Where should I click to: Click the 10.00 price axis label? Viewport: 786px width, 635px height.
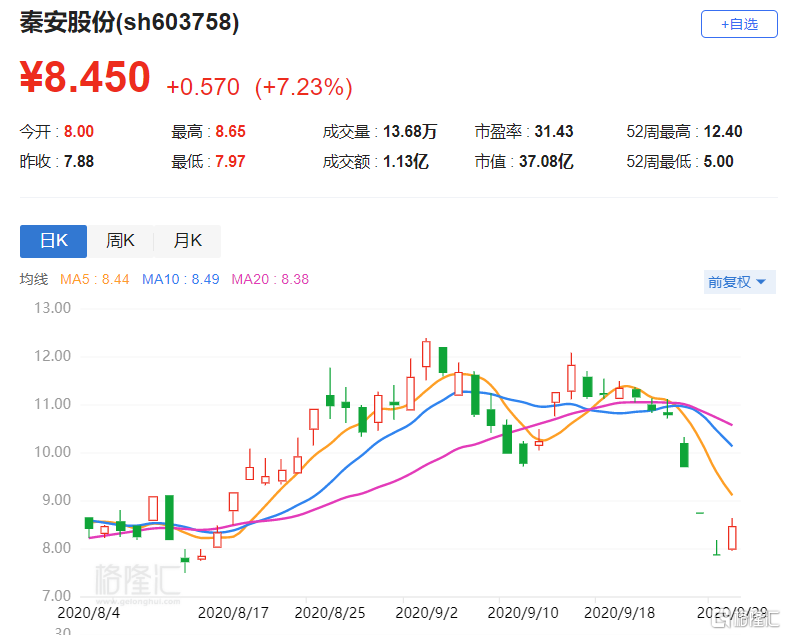pyautogui.click(x=53, y=452)
